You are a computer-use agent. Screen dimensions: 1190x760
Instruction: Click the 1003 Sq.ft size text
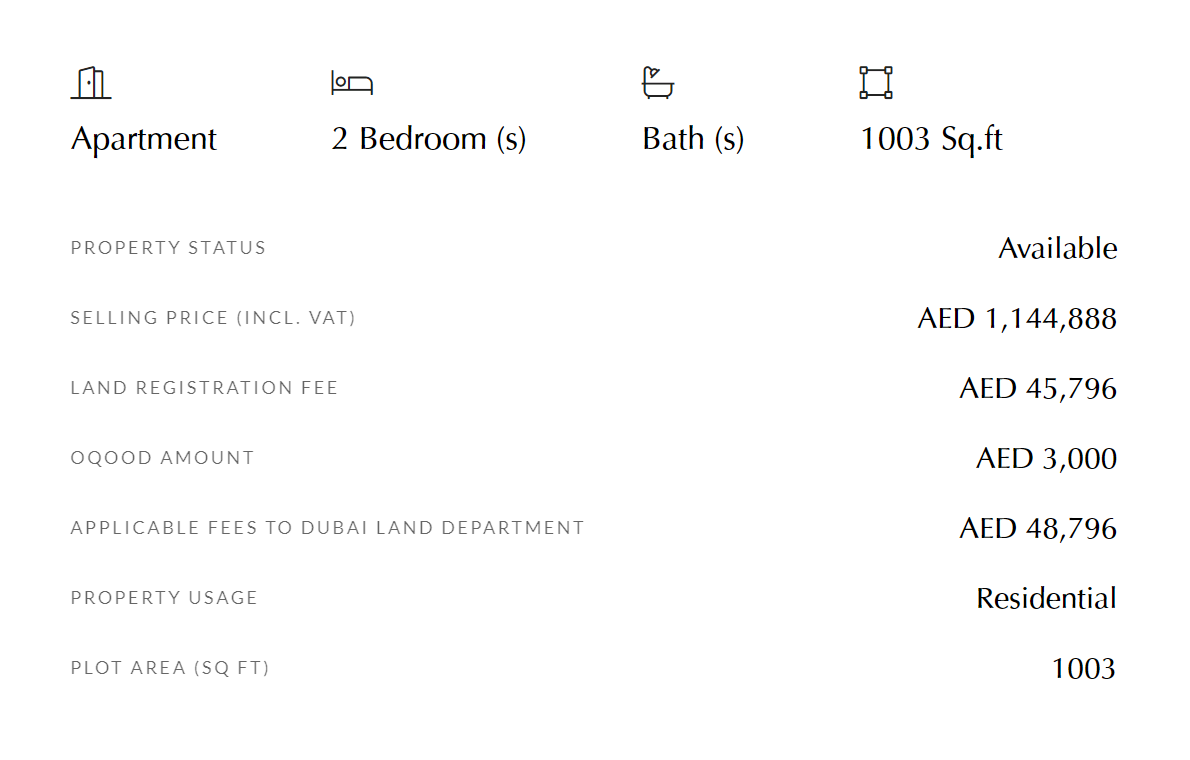pos(931,139)
